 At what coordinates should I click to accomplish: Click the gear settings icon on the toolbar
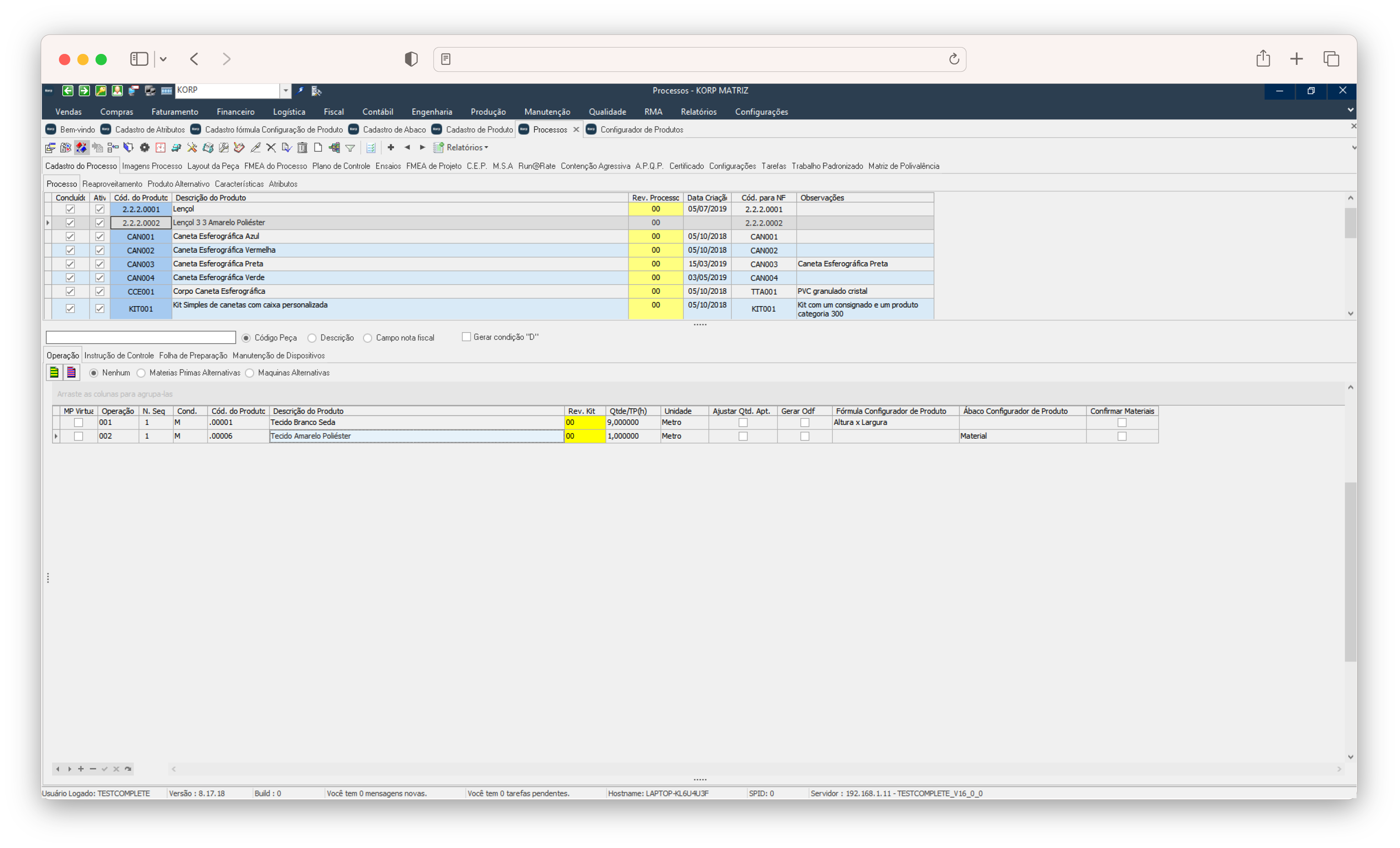145,147
